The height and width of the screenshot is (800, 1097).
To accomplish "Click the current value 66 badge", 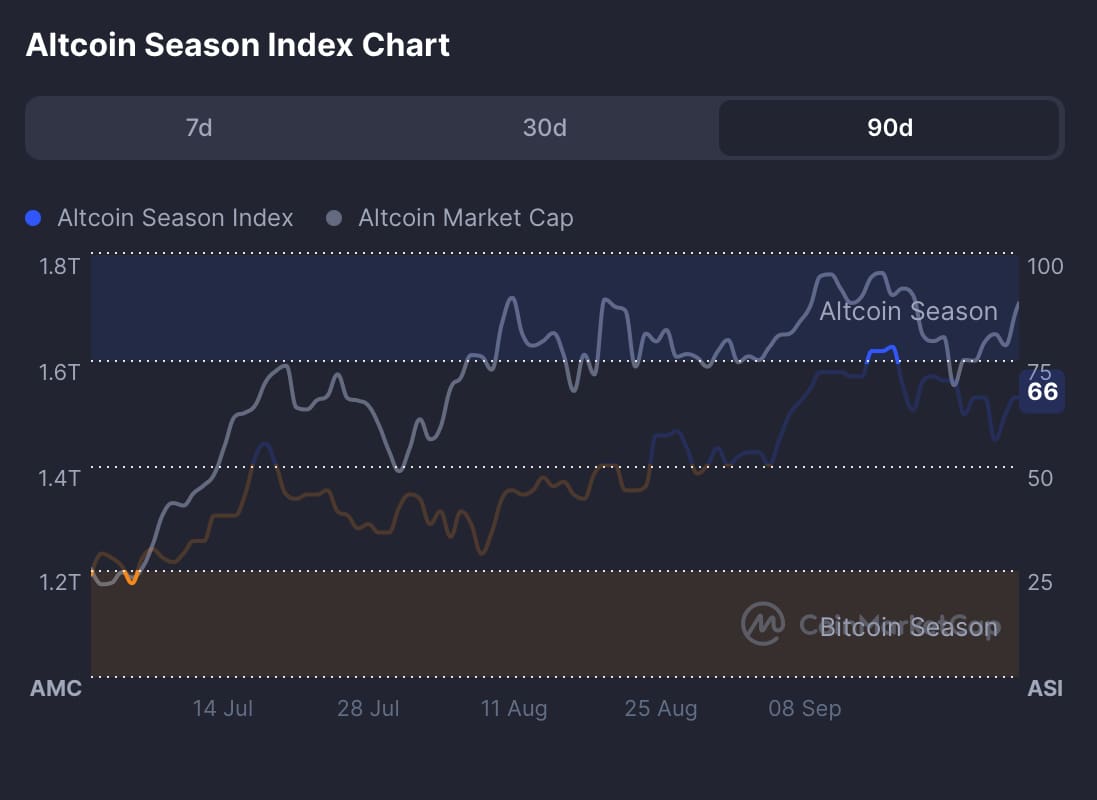I will click(x=1042, y=391).
